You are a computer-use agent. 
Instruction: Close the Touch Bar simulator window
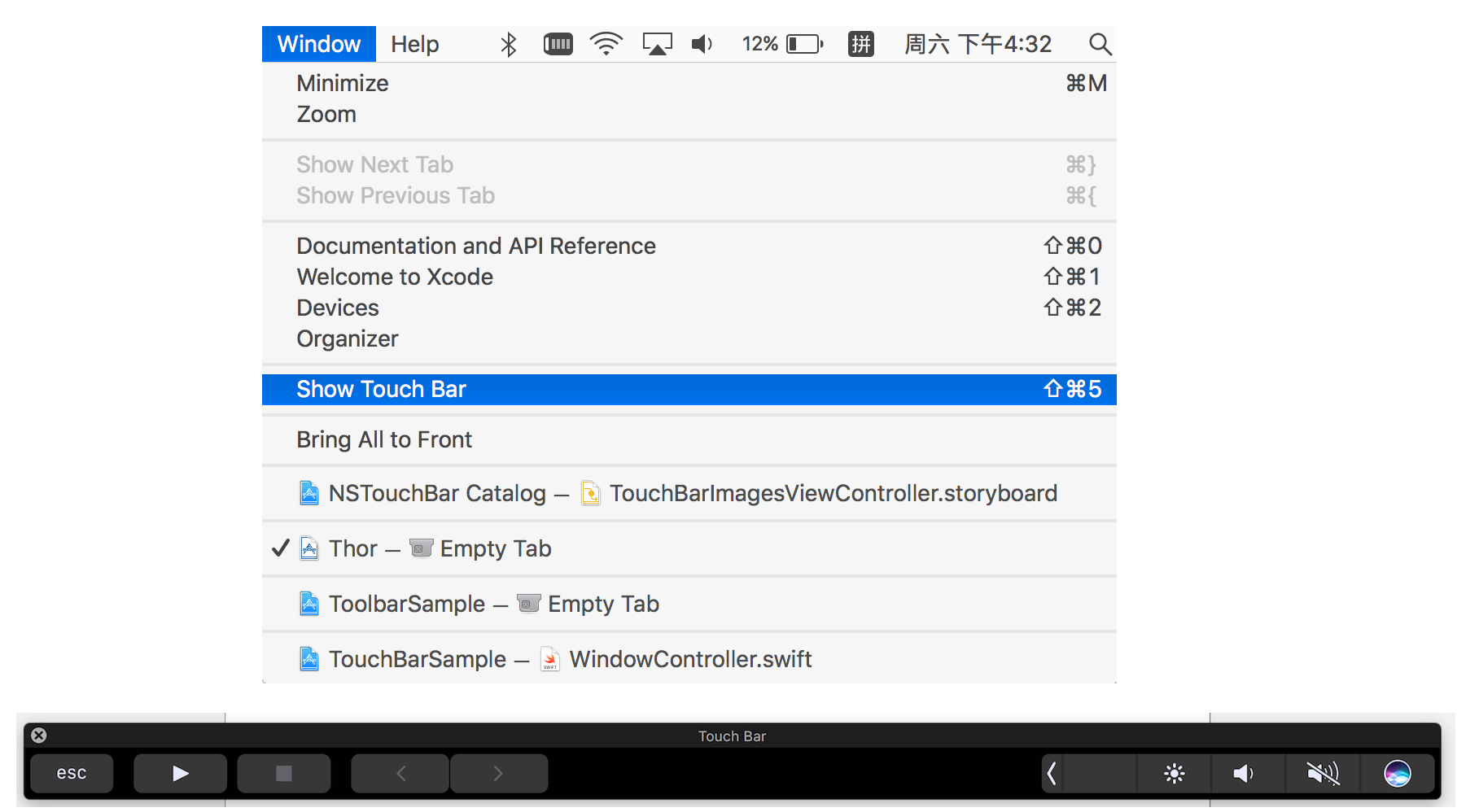(x=38, y=736)
